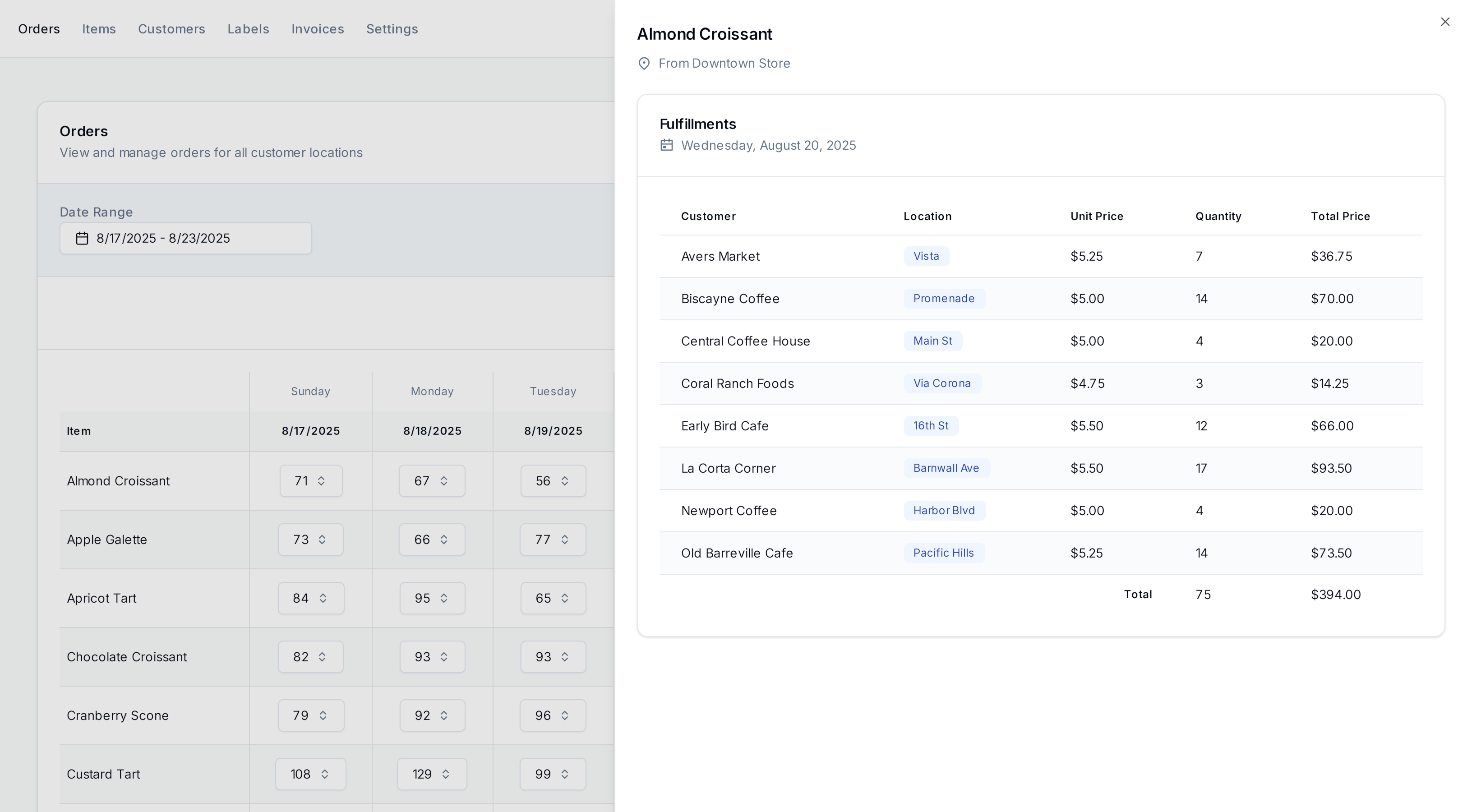This screenshot has height=812, width=1467.
Task: Click the Unit Price column header
Action: pos(1097,217)
